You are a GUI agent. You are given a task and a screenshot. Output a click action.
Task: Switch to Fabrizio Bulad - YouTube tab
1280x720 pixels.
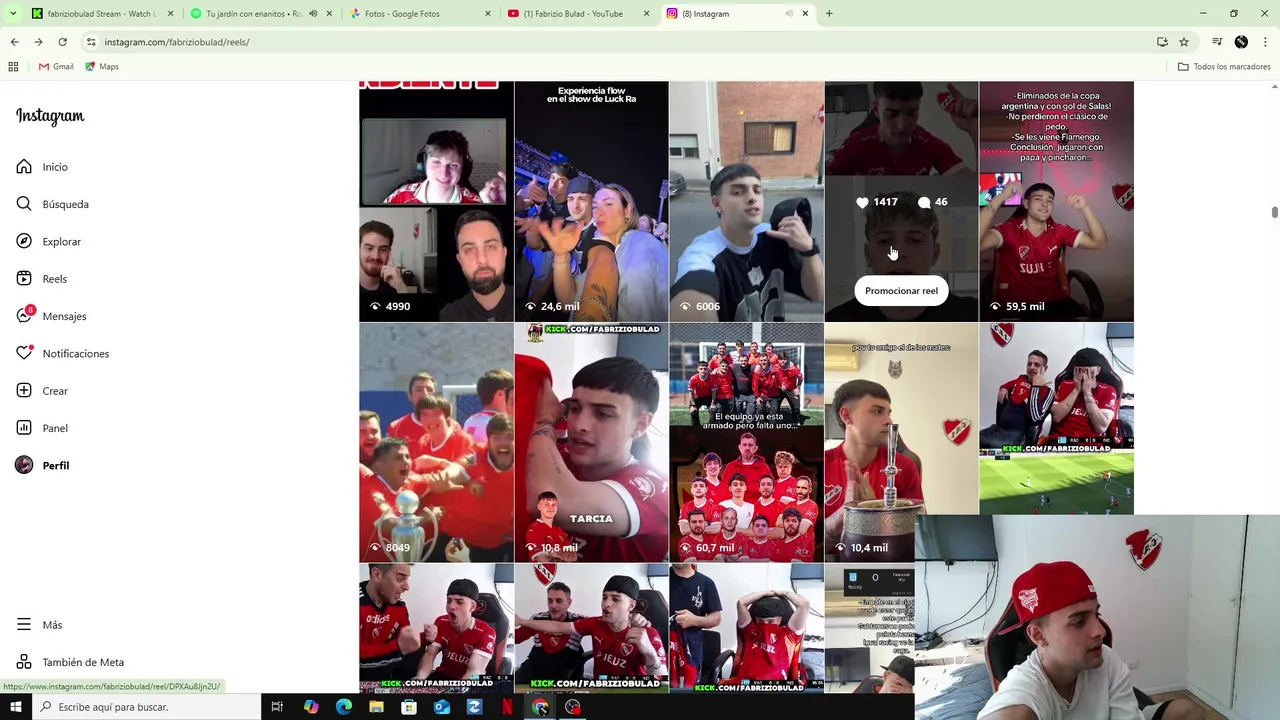coord(573,14)
